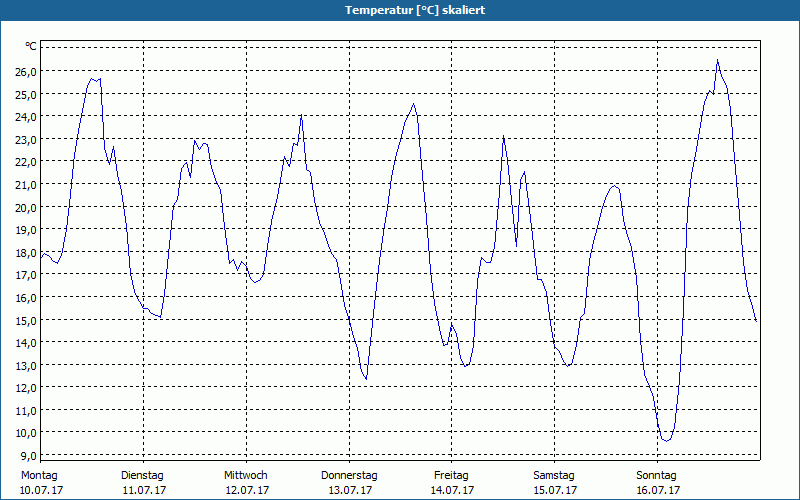The image size is (800, 500).
Task: Click the 17,0 axis label
Action: tap(27, 275)
